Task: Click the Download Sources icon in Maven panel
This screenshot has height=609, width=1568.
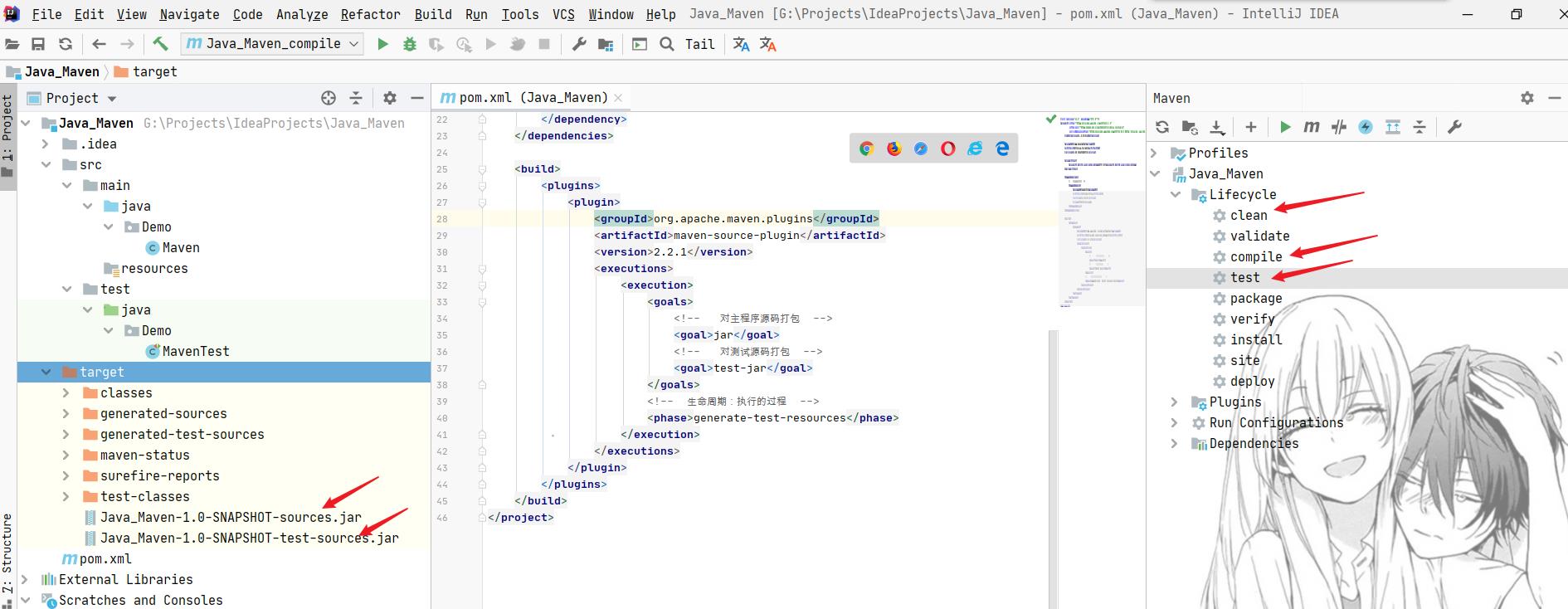Action: (x=1217, y=127)
